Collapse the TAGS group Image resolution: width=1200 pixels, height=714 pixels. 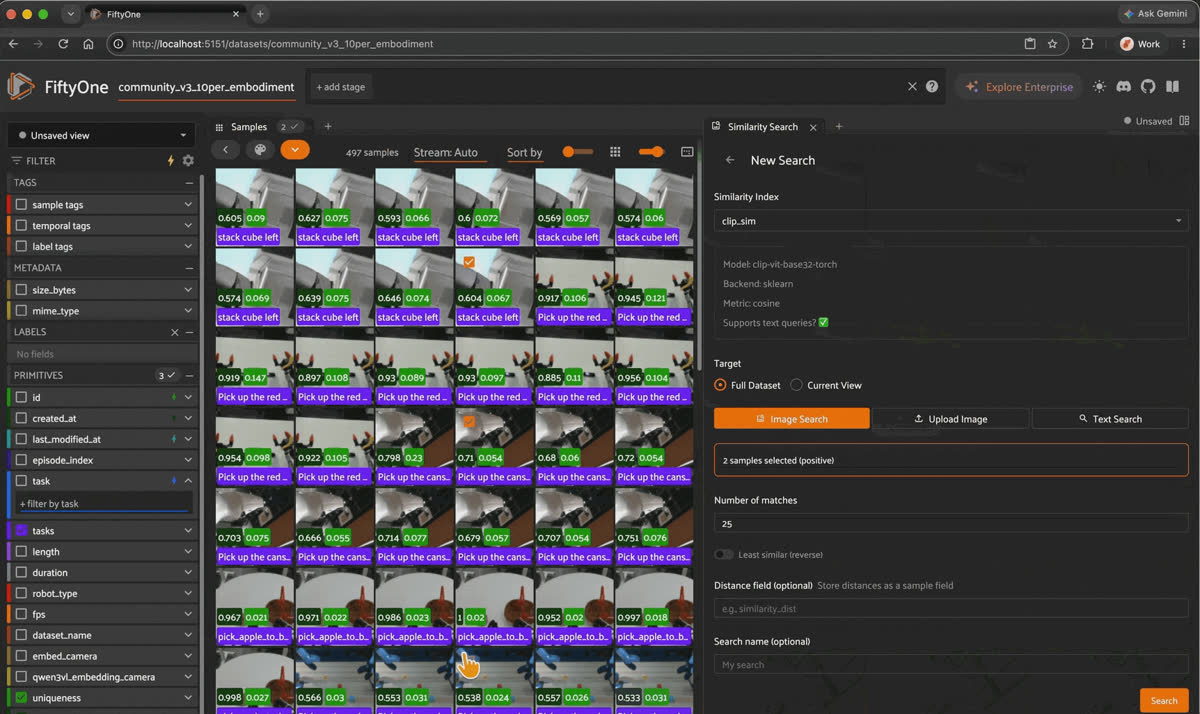click(189, 183)
